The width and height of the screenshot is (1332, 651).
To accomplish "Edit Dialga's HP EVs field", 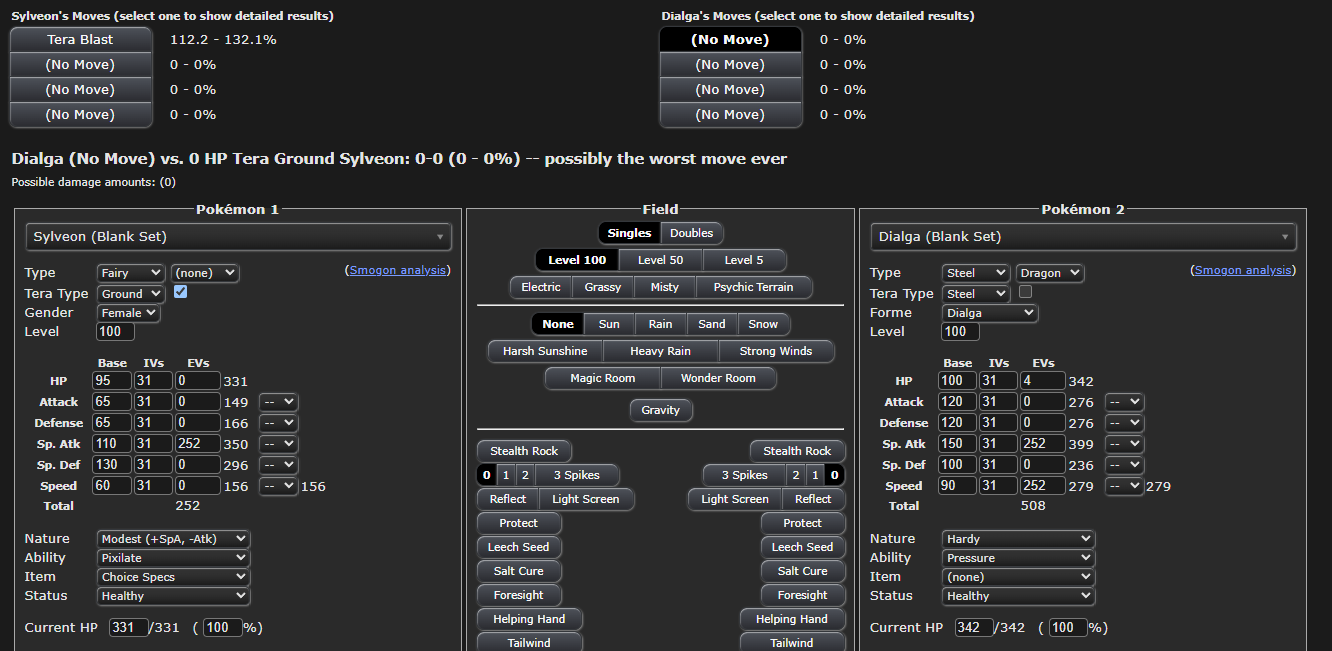I will 1043,381.
